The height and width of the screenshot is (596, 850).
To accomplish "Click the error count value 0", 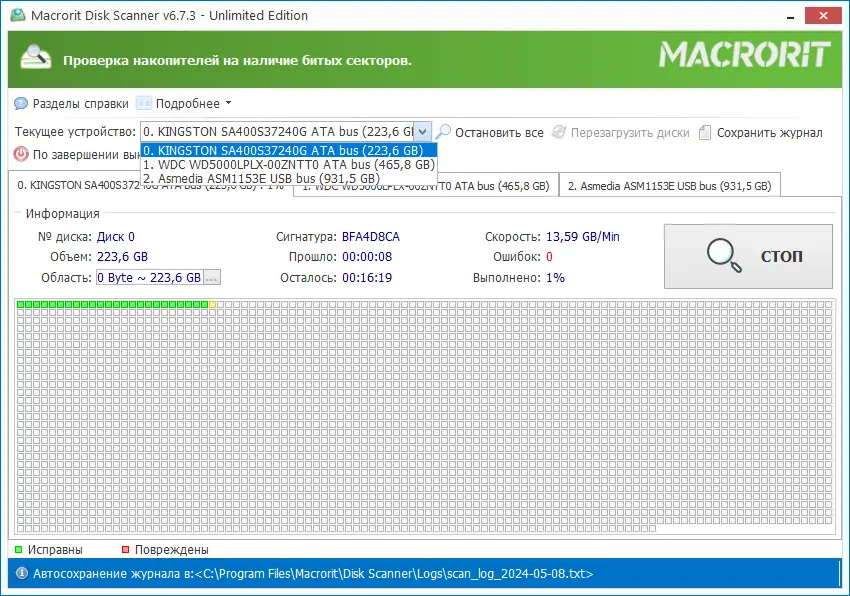I will coord(549,257).
